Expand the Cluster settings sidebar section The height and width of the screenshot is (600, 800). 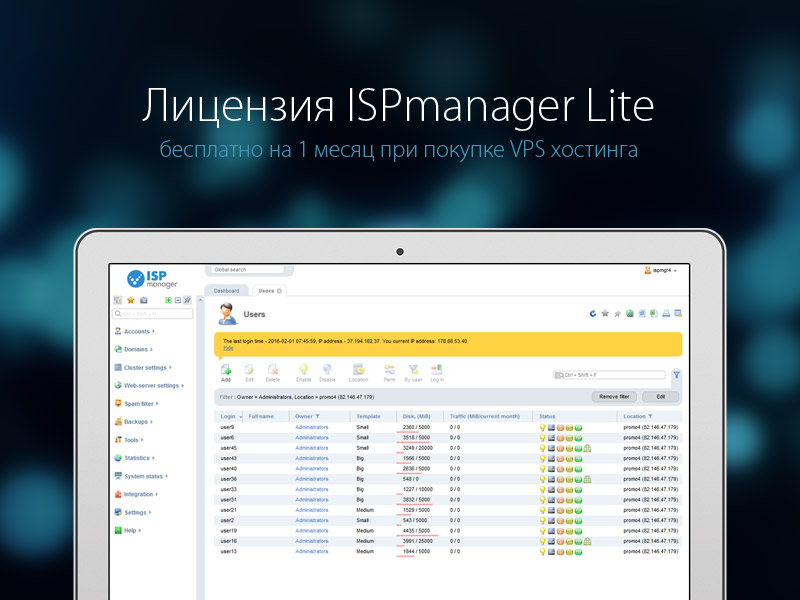pos(143,367)
